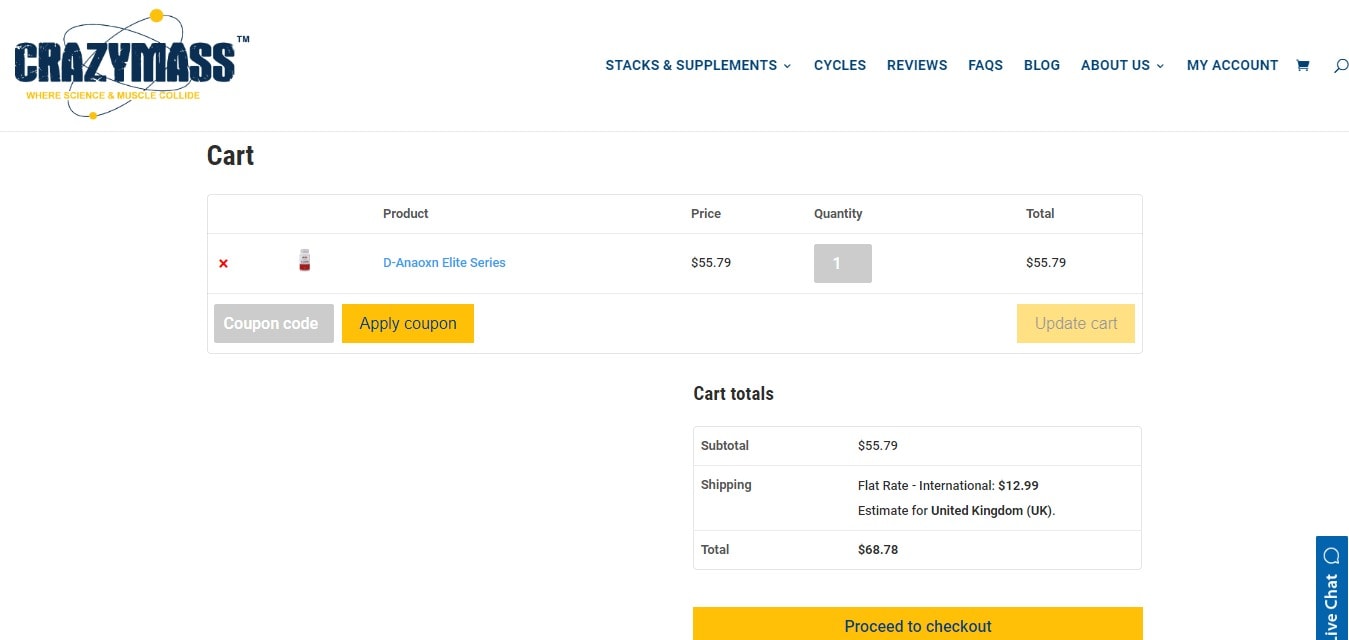Open the Reviews page

pos(917,65)
